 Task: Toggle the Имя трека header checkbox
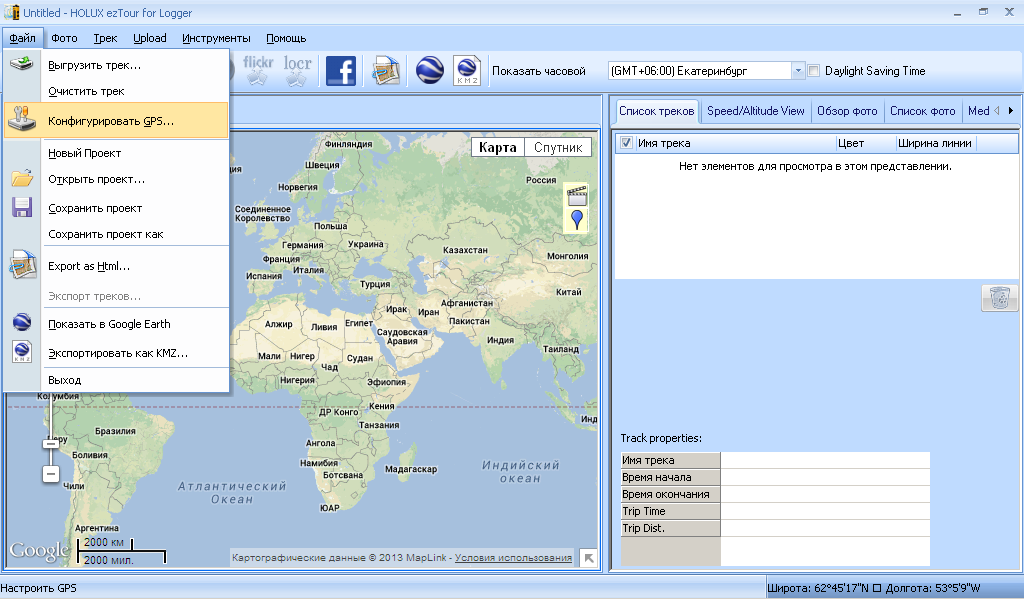click(x=626, y=143)
